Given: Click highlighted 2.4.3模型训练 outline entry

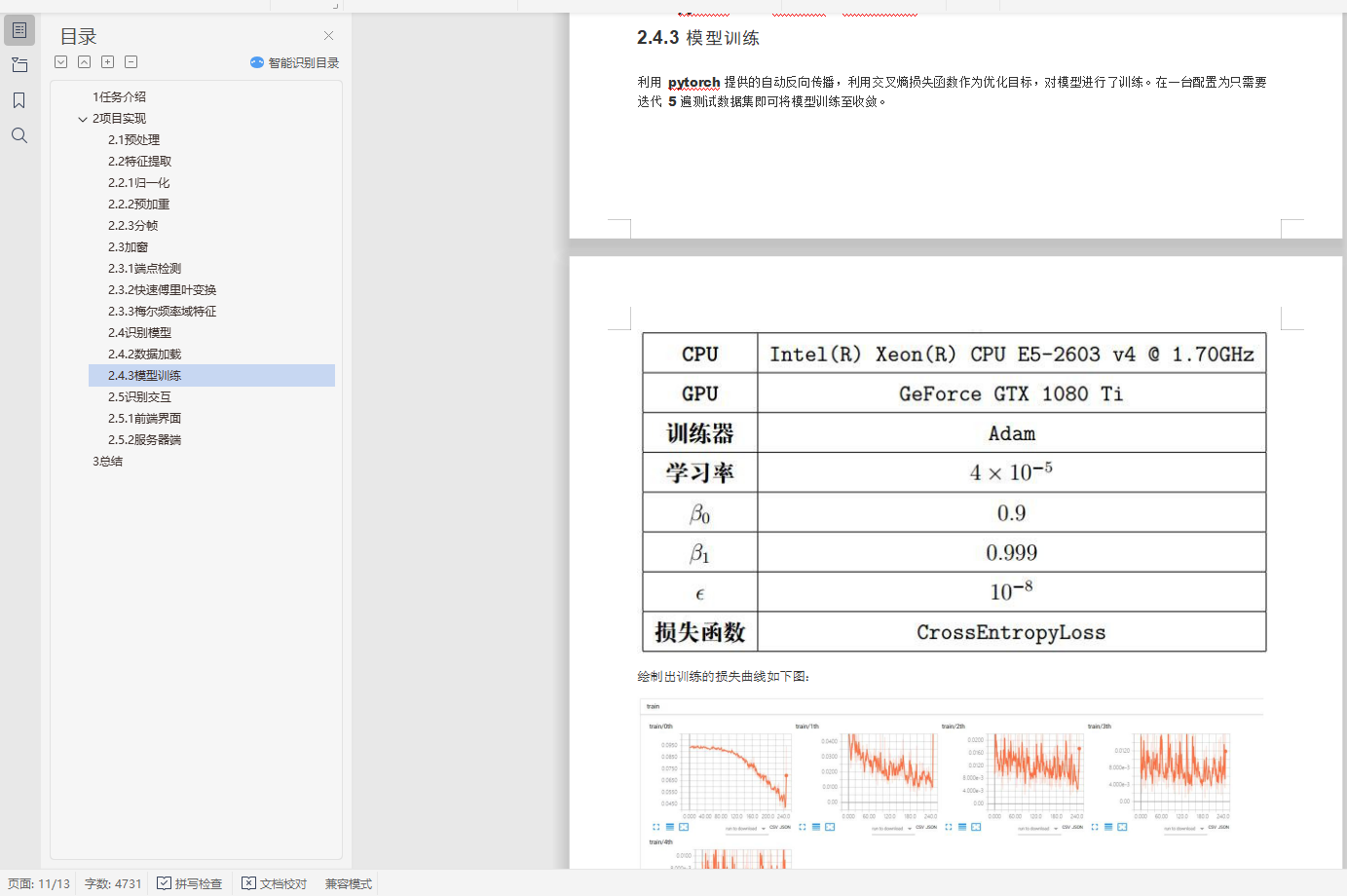Looking at the screenshot, I should click(211, 376).
